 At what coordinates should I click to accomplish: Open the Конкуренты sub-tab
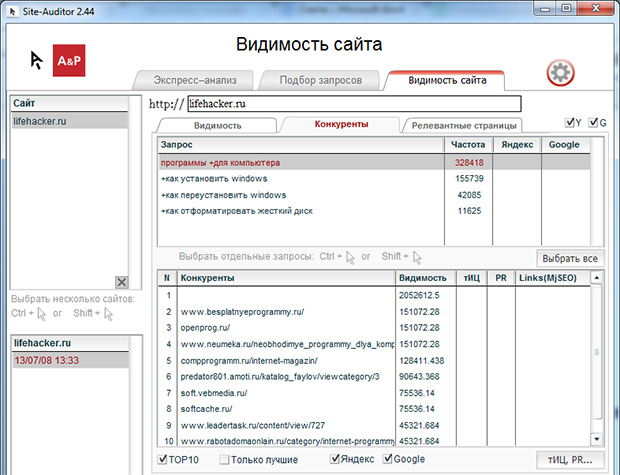tap(341, 124)
